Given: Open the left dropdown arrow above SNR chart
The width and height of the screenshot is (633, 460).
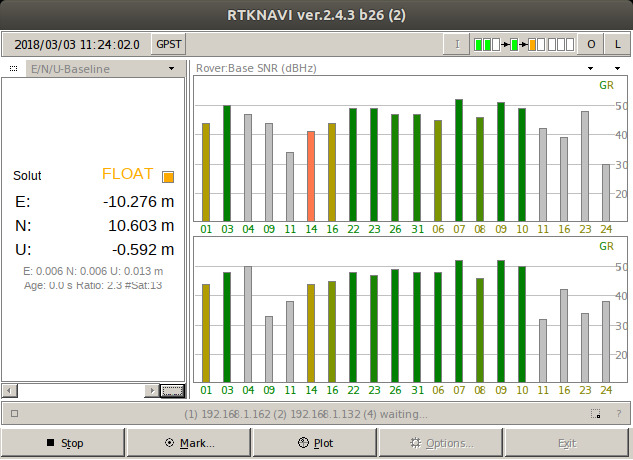Looking at the screenshot, I should tap(590, 68).
